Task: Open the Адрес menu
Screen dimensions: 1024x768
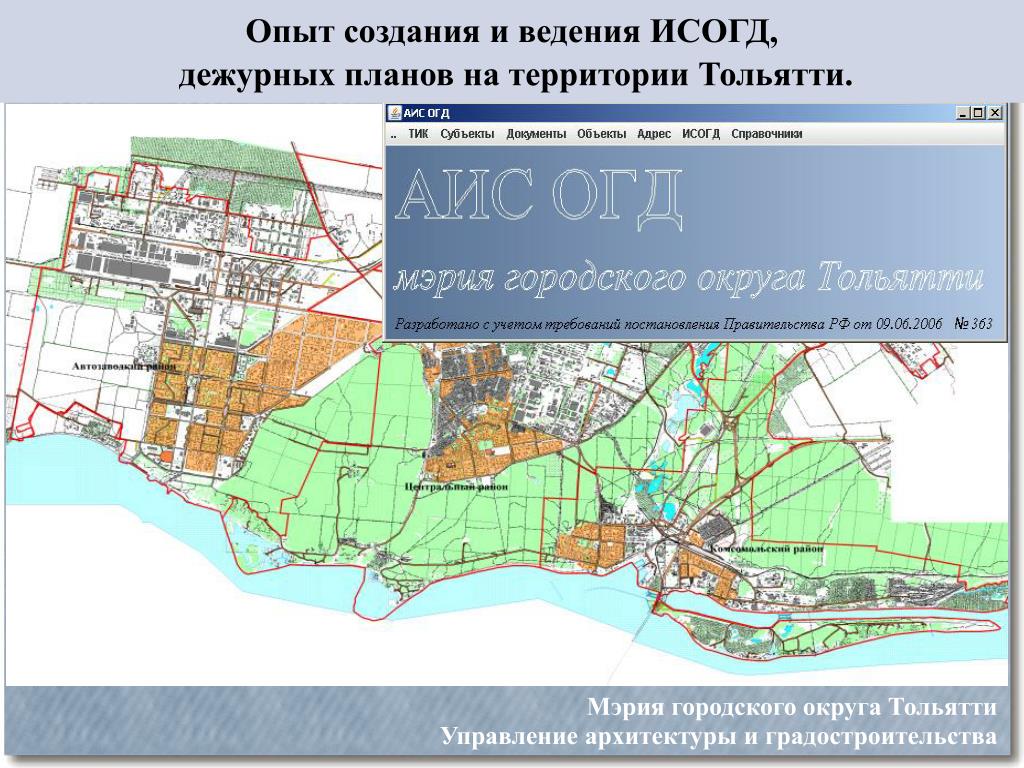Action: click(x=654, y=134)
